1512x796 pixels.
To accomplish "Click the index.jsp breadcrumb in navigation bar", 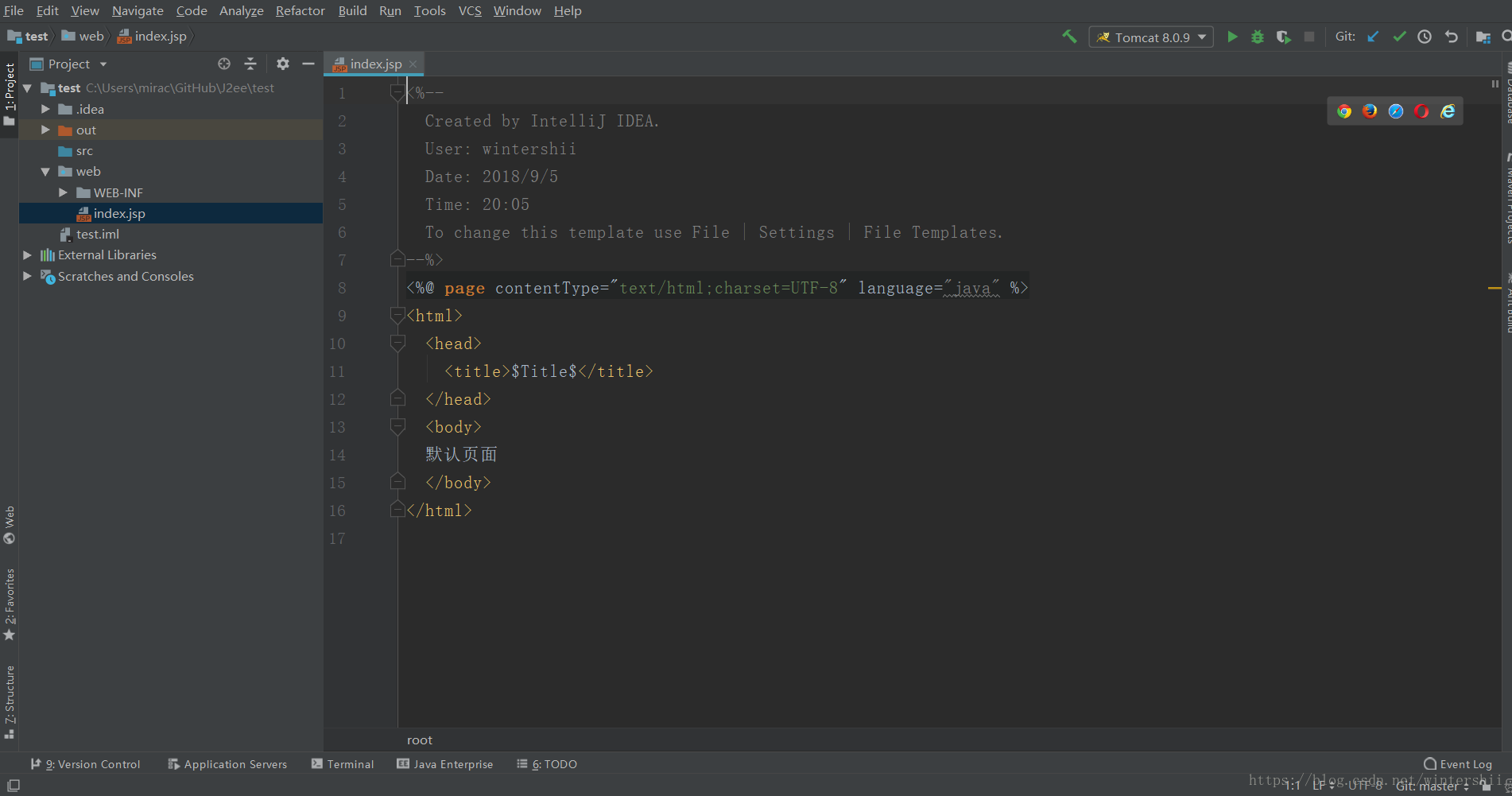I will pyautogui.click(x=153, y=37).
